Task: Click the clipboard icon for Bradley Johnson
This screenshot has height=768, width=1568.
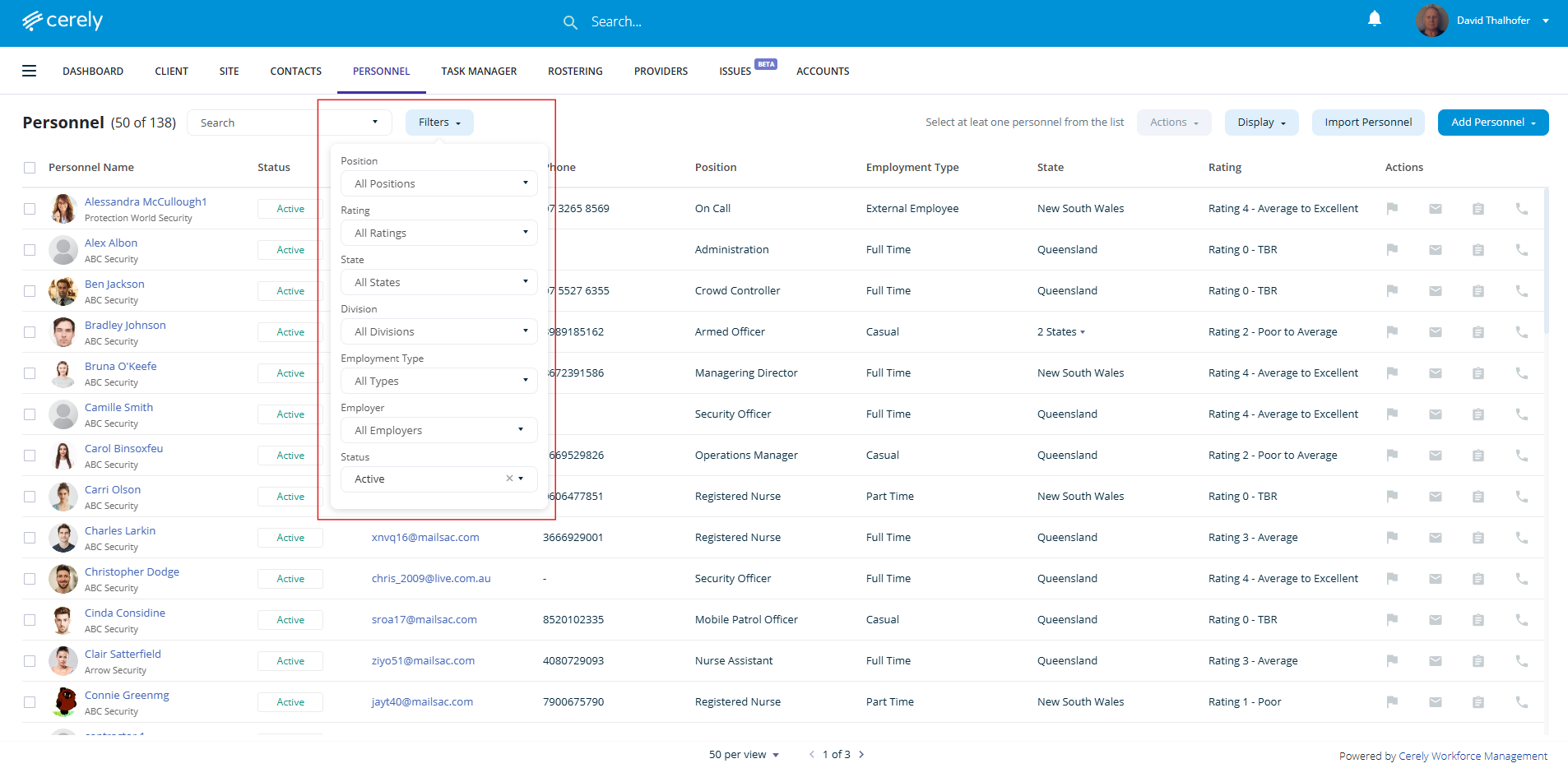Action: pos(1478,332)
